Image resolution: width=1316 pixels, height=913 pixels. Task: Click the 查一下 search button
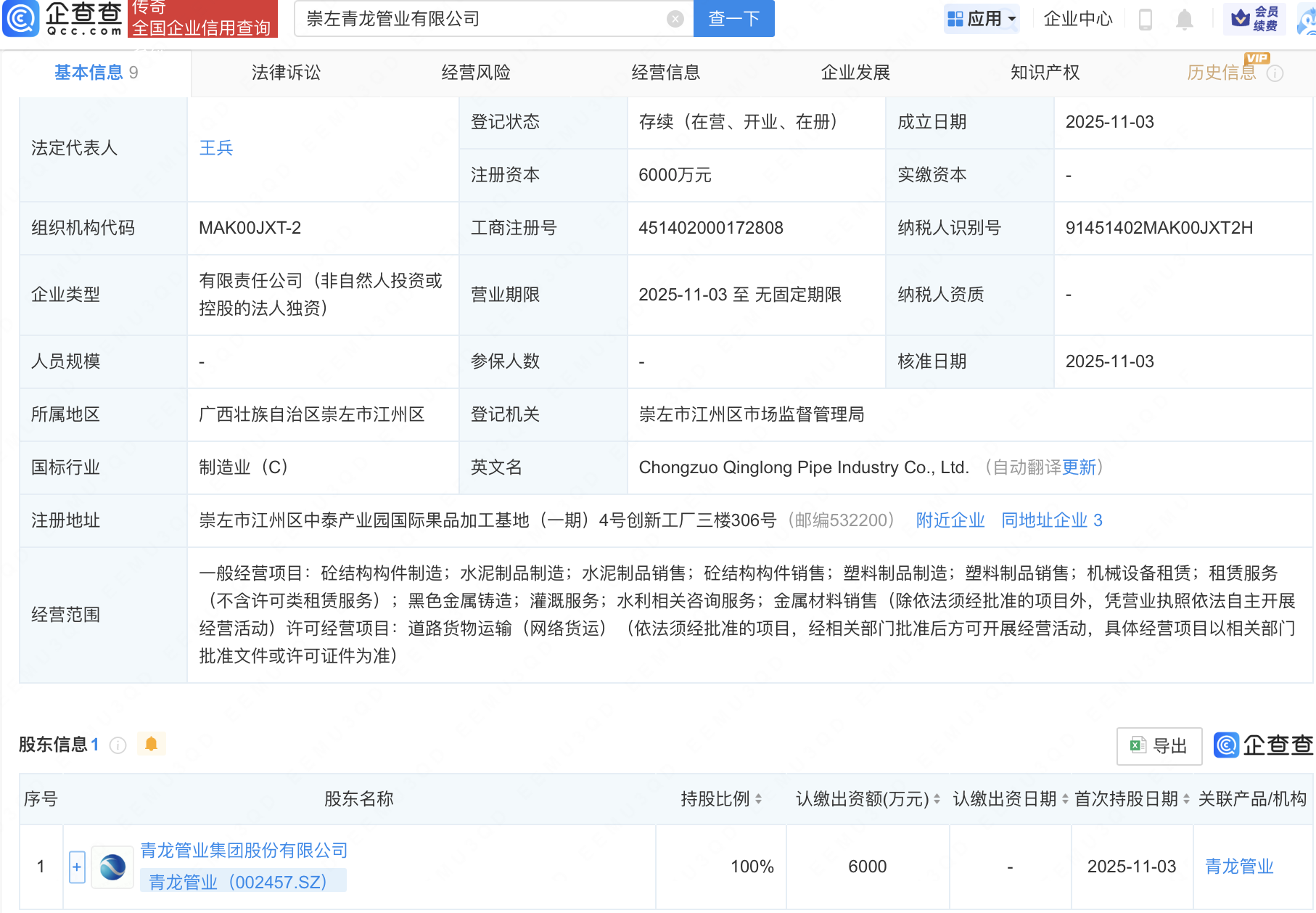pos(733,19)
